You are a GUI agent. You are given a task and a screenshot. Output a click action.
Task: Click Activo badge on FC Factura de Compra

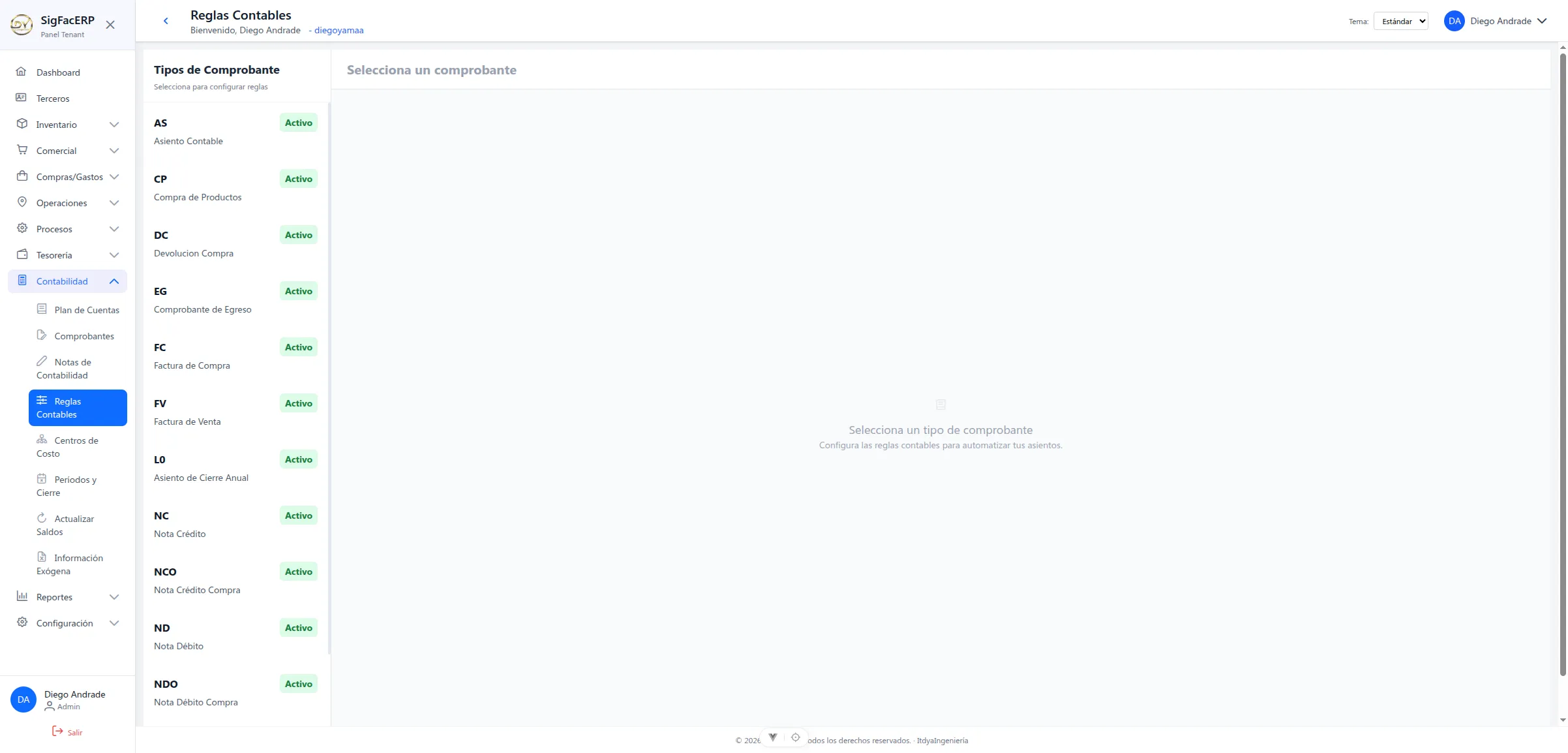tap(298, 347)
